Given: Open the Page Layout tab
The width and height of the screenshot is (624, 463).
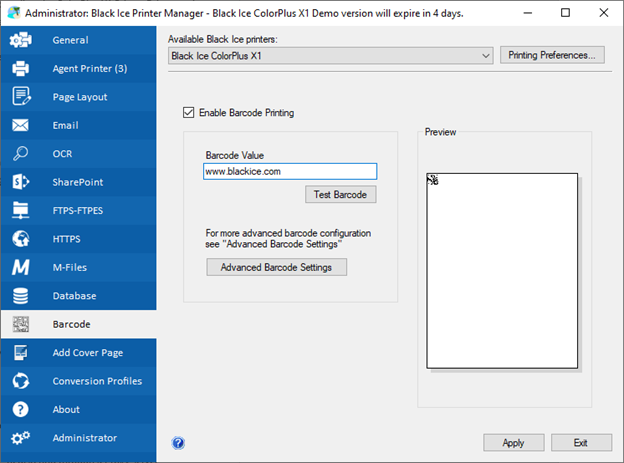Looking at the screenshot, I should [80, 97].
